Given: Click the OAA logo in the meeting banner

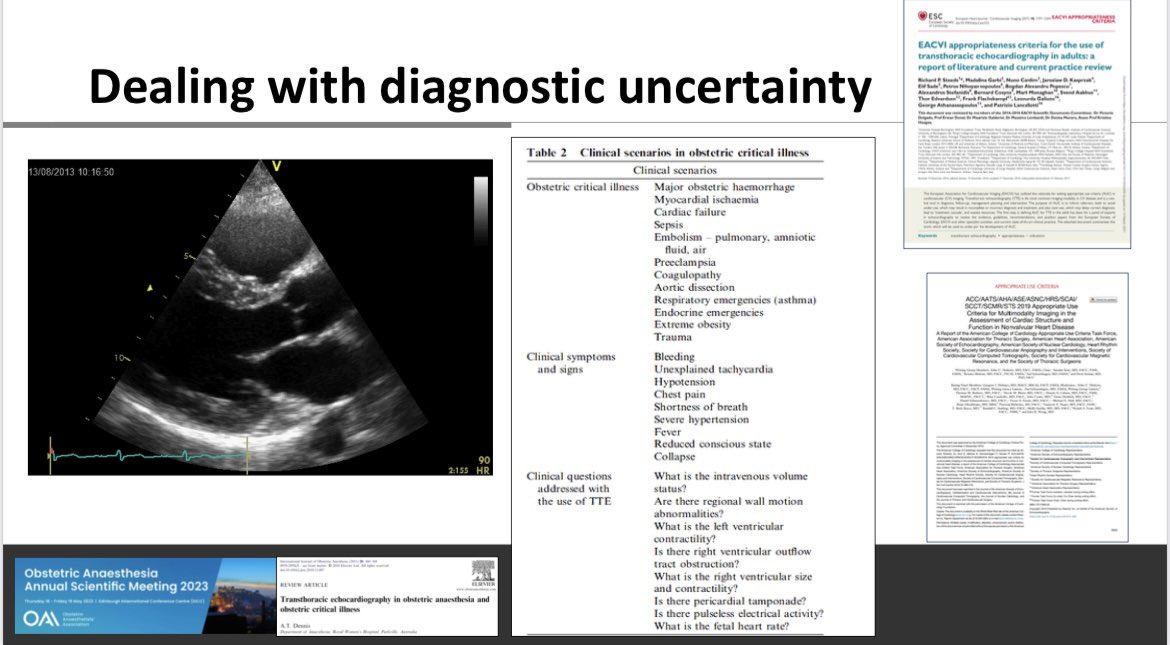Looking at the screenshot, I should (41, 618).
